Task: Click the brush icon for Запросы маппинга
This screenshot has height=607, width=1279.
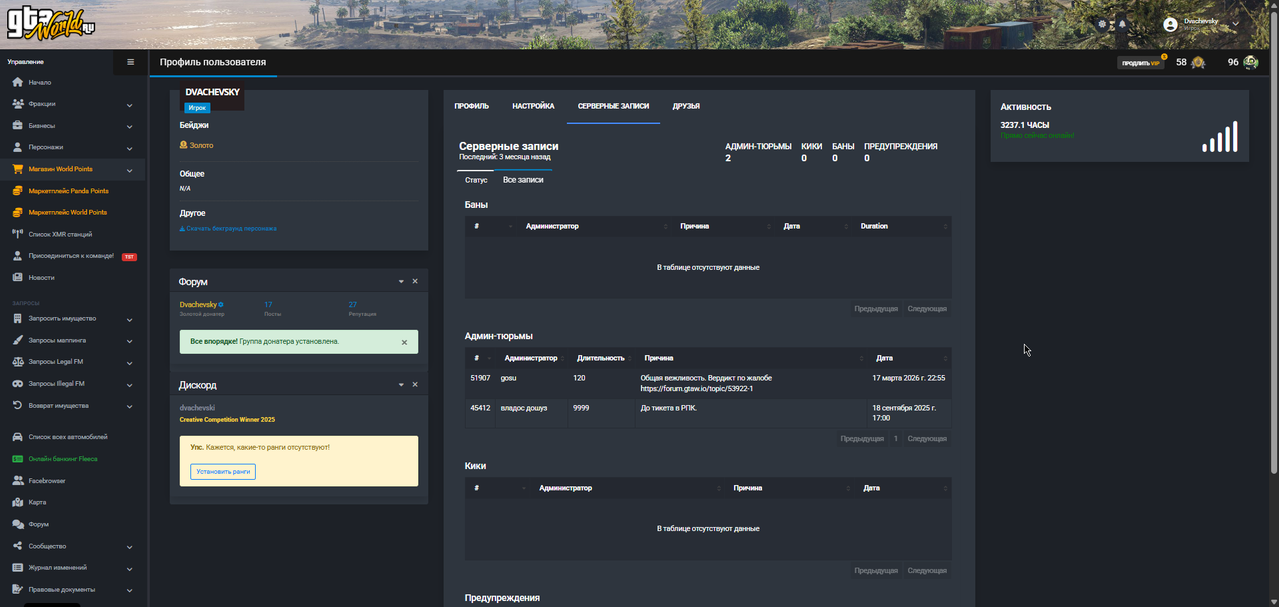Action: click(18, 340)
